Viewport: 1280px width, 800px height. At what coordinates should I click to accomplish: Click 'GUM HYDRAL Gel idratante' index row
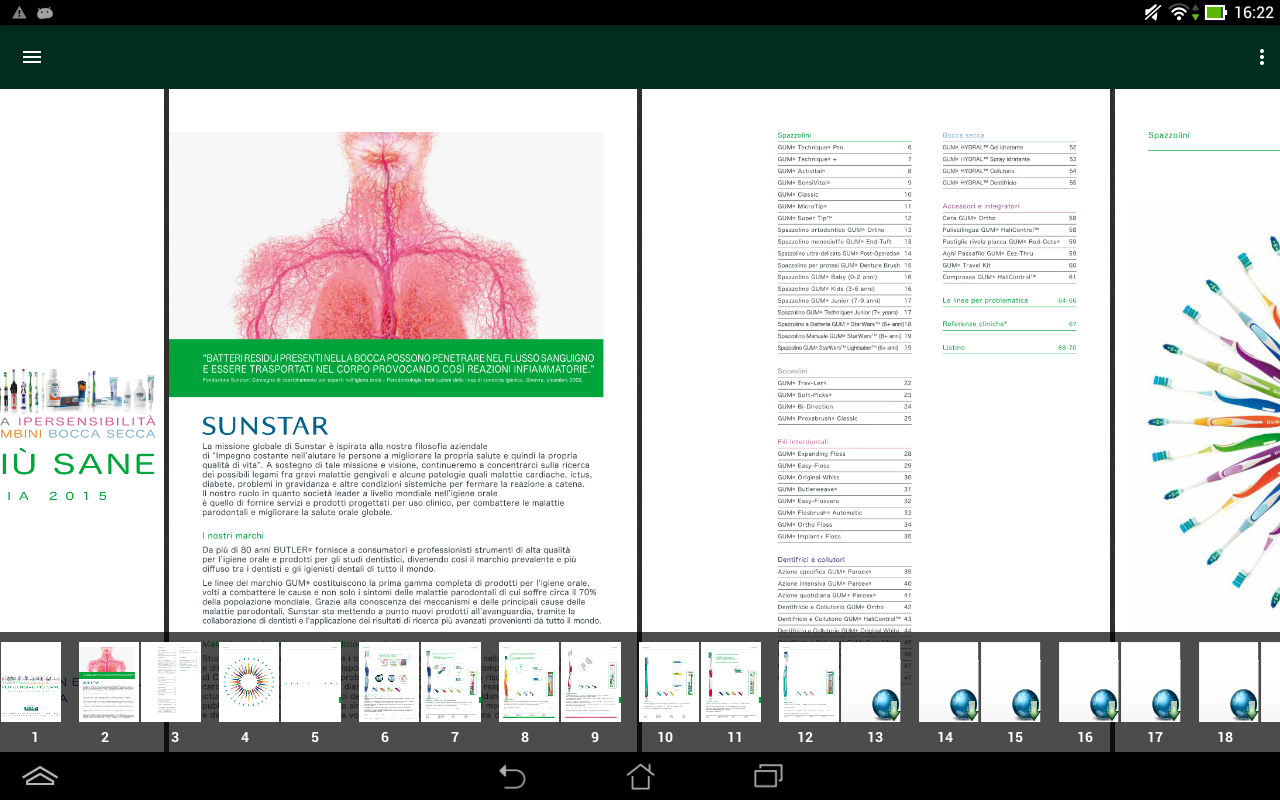1009,147
